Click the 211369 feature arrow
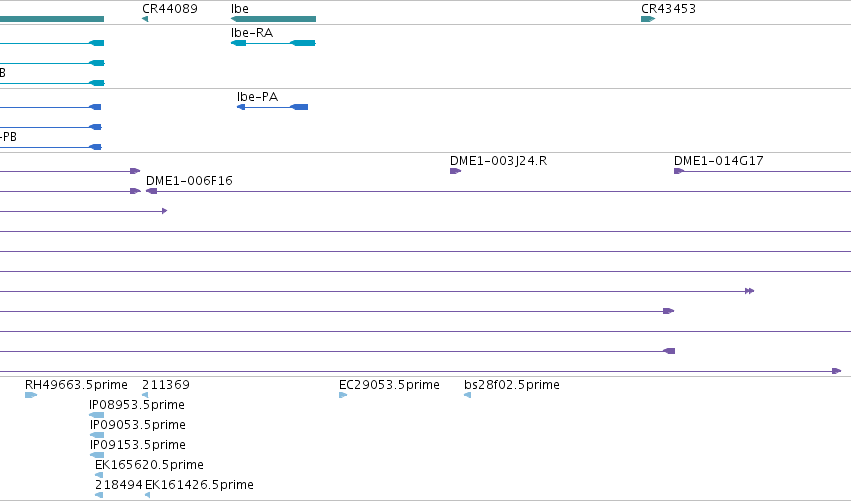851x501 pixels. [145, 395]
